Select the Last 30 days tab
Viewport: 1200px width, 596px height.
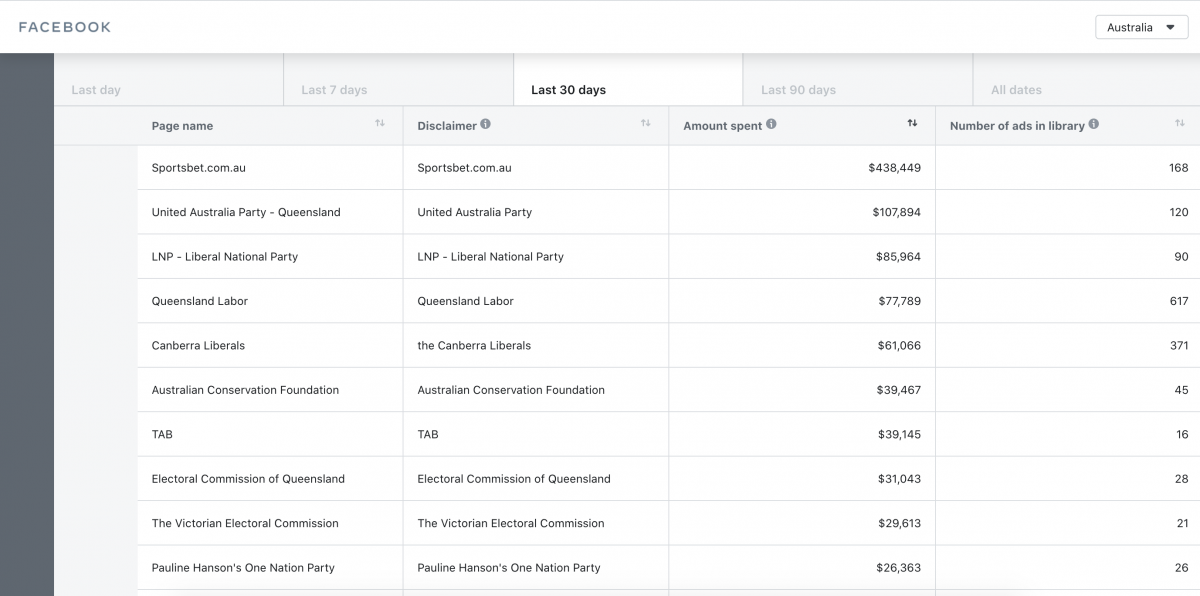pos(568,90)
